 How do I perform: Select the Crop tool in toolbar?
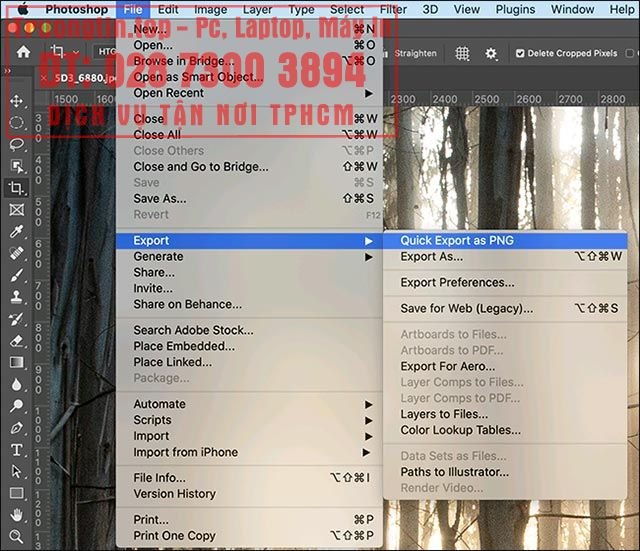pos(16,188)
